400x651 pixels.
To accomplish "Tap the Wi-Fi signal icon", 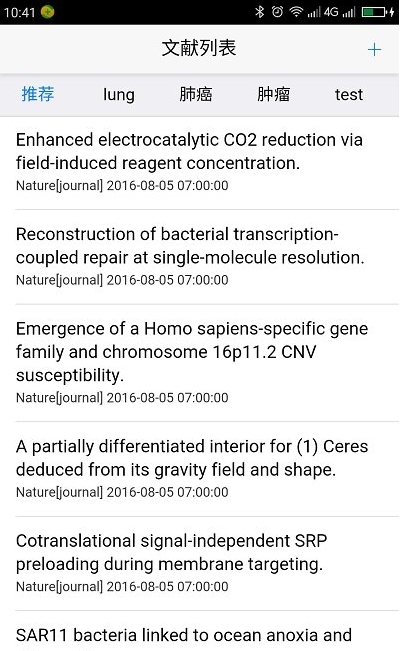I will 296,12.
